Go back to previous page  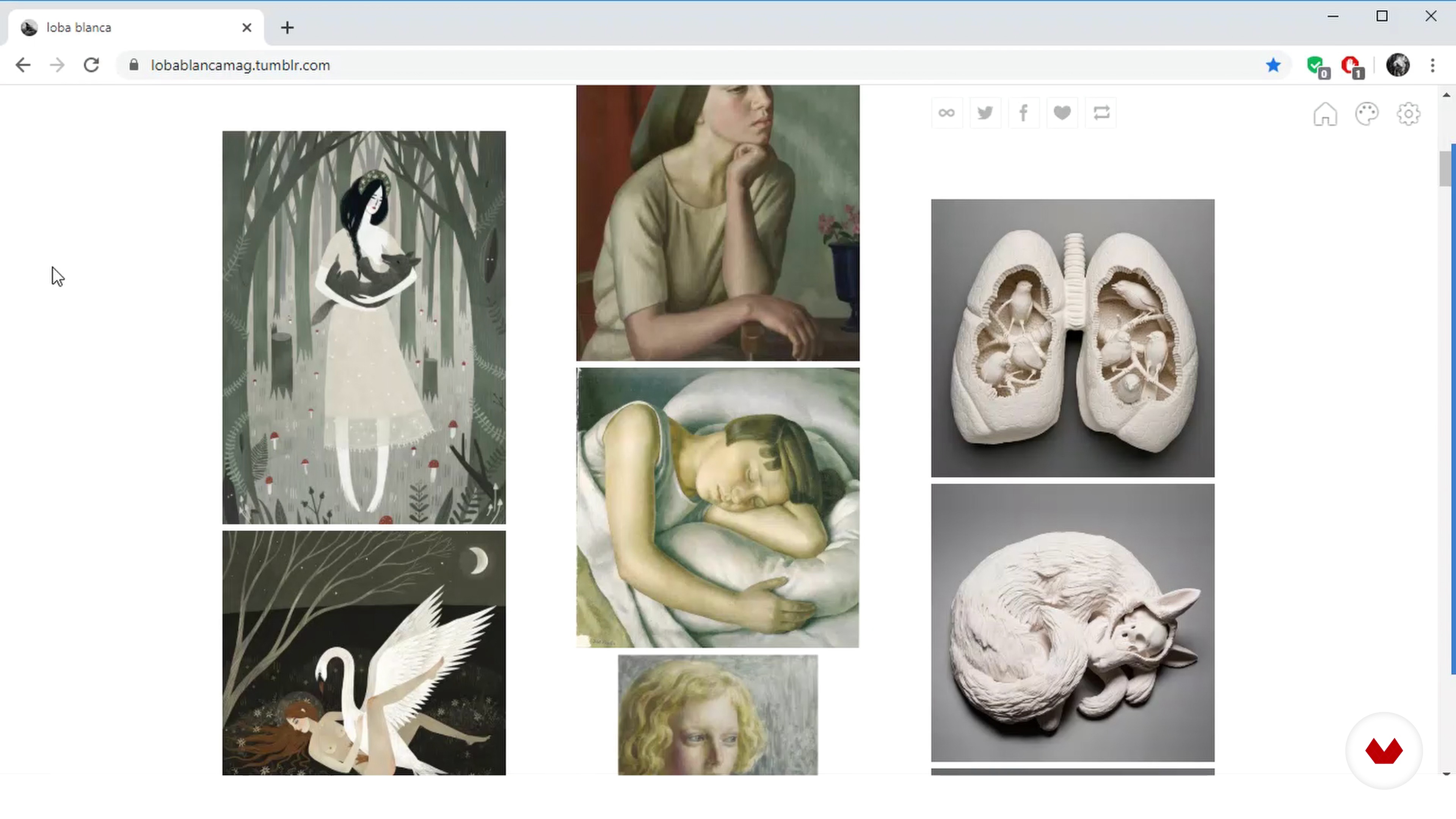tap(23, 65)
